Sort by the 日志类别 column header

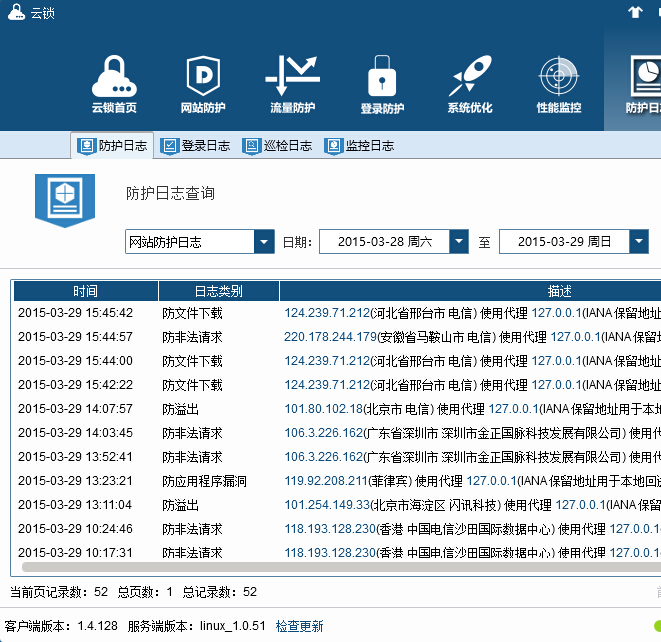[218, 291]
